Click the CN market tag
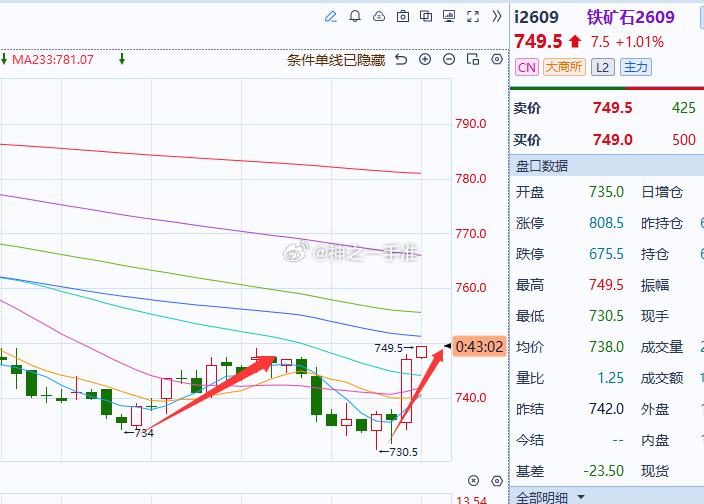 pos(527,67)
